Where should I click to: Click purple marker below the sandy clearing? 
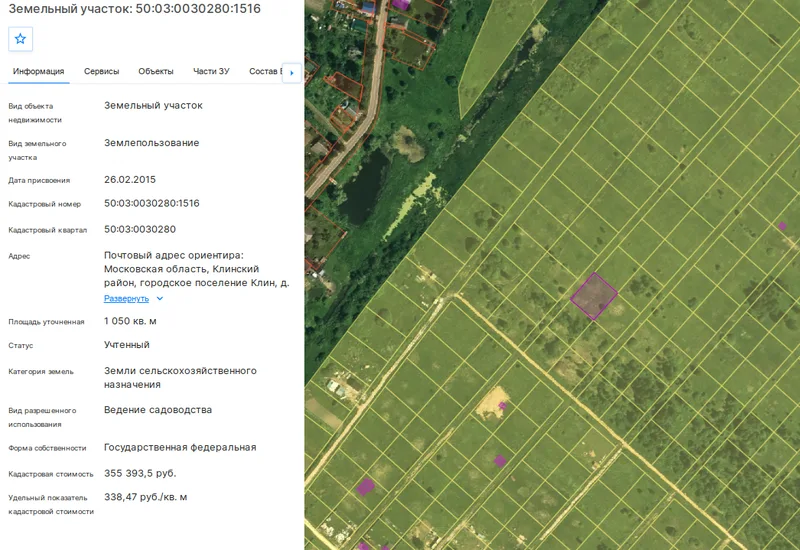[500, 461]
